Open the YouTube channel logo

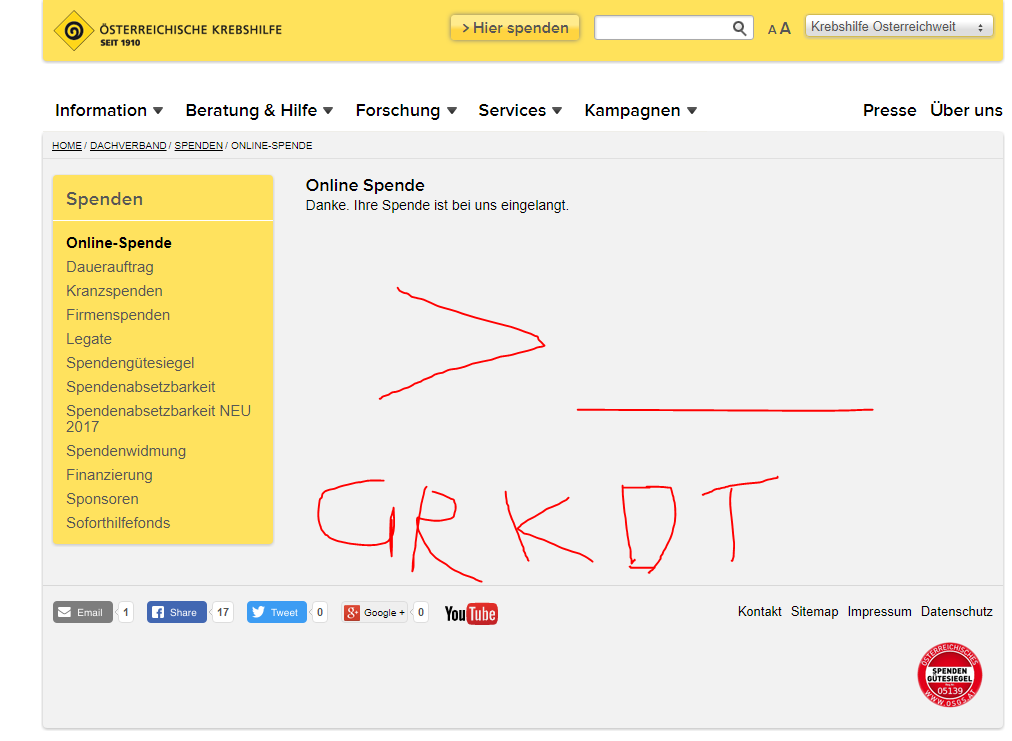pyautogui.click(x=471, y=613)
